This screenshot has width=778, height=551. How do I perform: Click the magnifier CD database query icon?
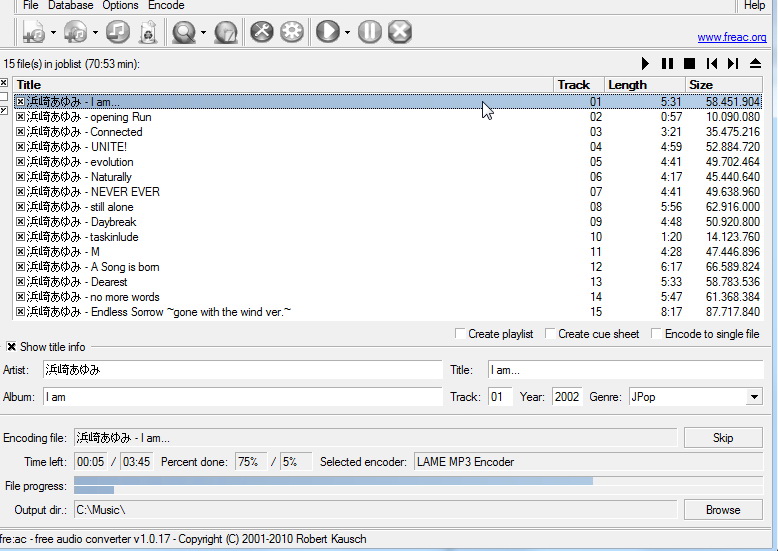tap(184, 32)
